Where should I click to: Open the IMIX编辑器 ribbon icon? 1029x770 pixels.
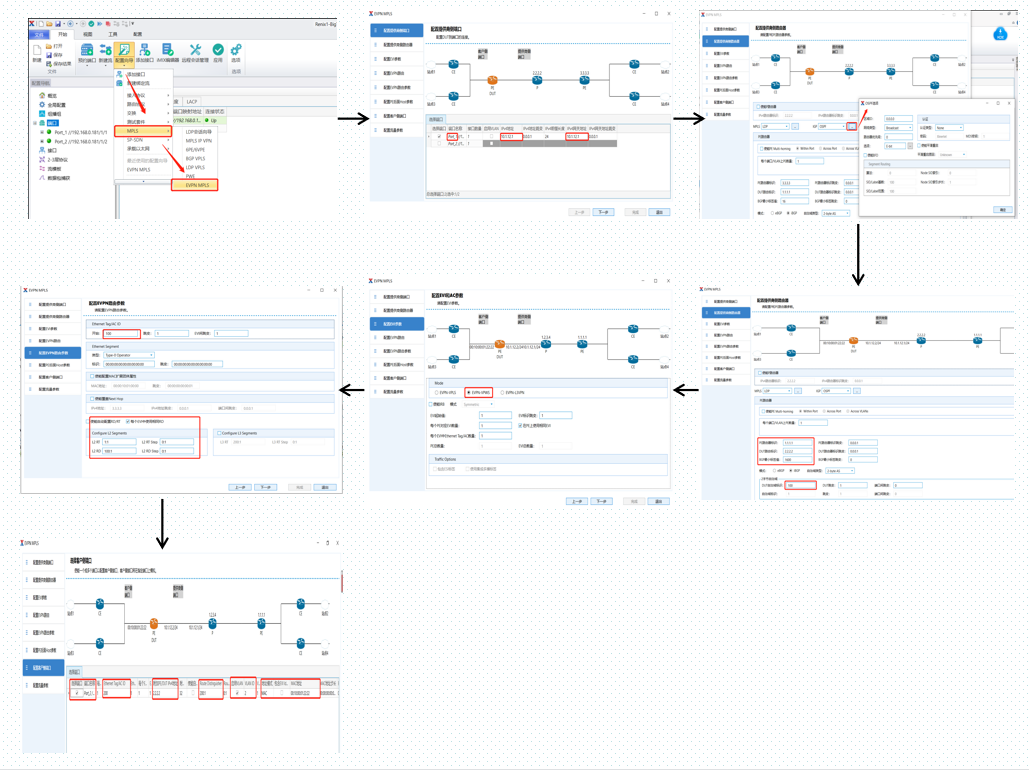coord(167,50)
